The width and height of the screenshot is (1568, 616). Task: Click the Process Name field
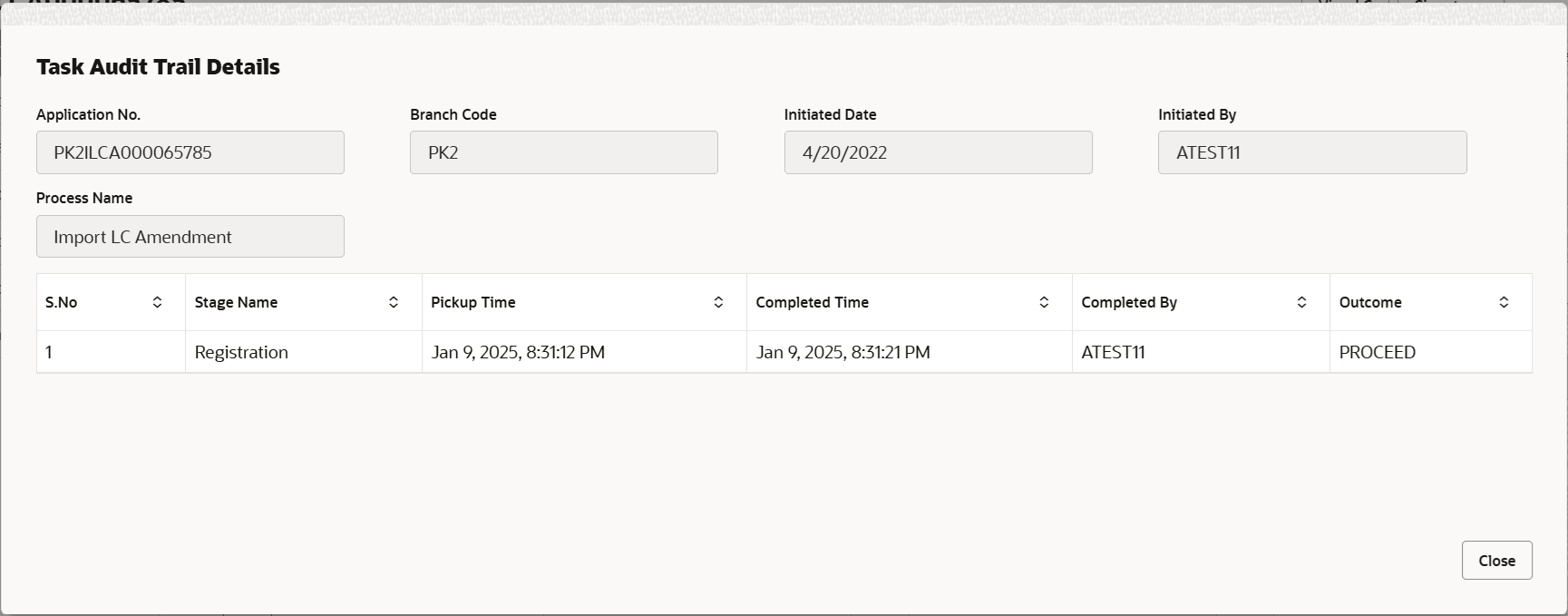[x=190, y=237]
